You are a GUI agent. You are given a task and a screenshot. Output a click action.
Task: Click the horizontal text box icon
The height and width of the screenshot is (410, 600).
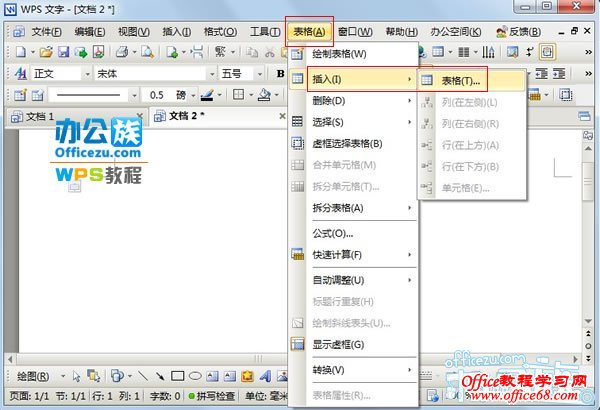point(212,376)
